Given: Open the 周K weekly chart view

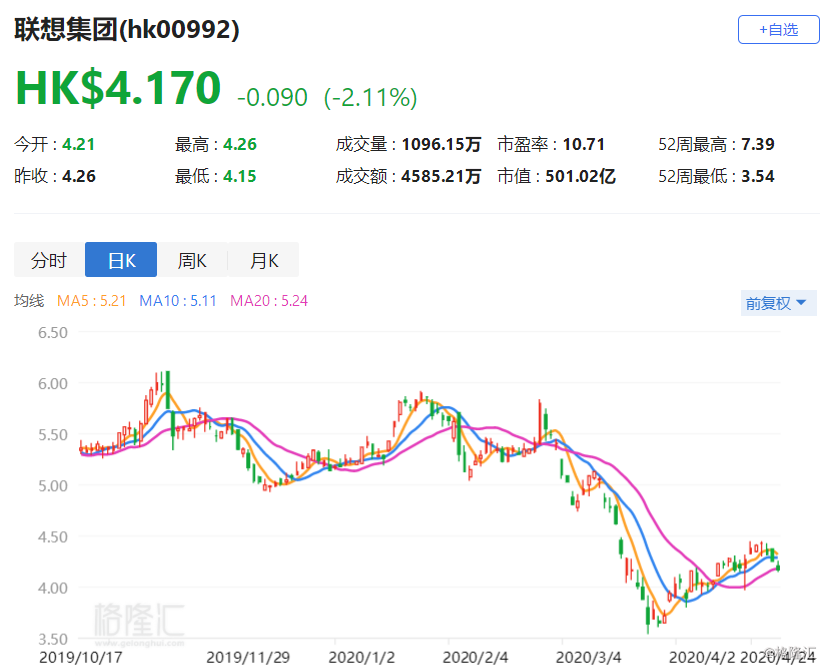Looking at the screenshot, I should coord(193,259).
